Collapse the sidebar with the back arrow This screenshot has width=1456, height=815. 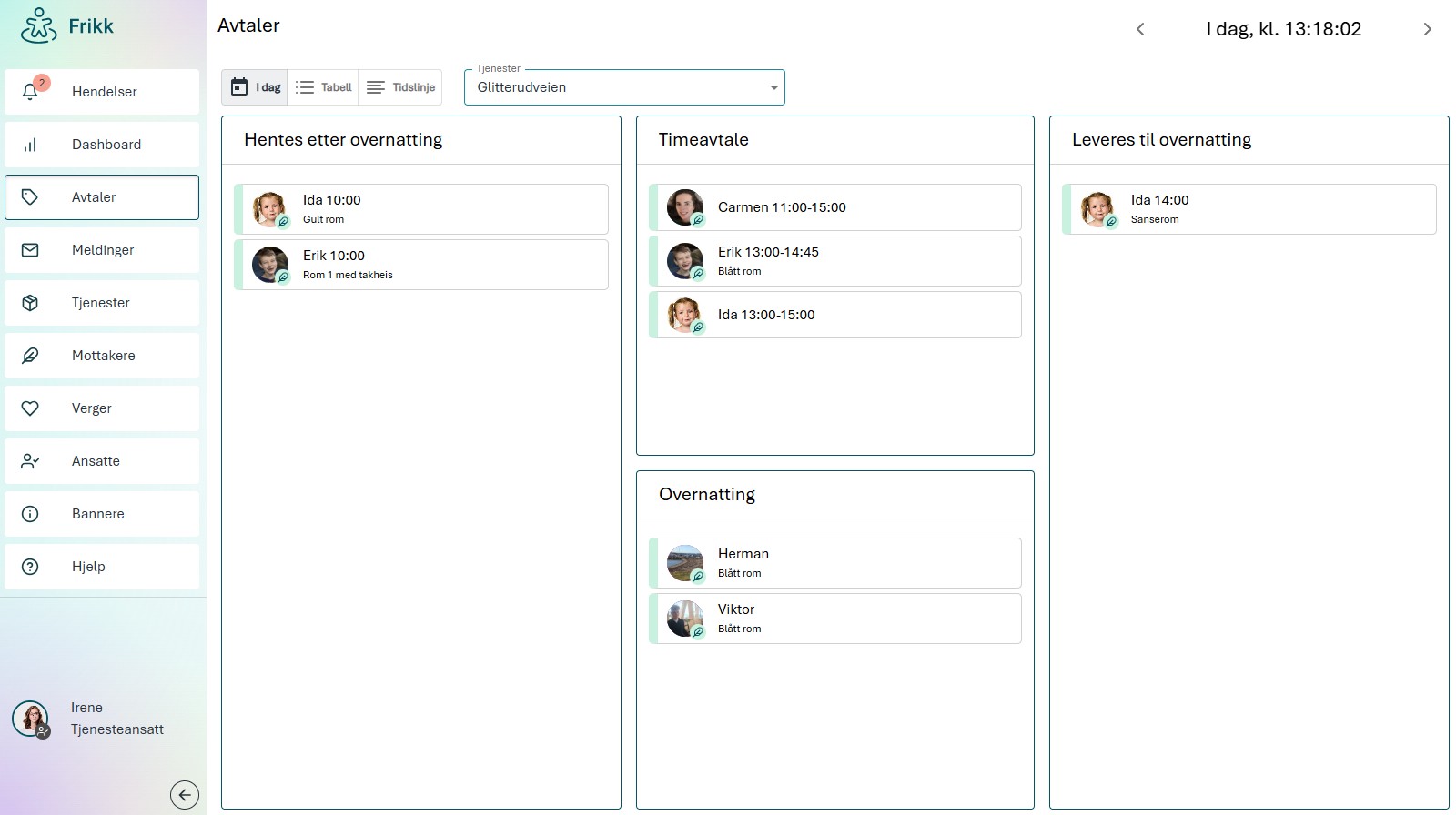coord(185,795)
